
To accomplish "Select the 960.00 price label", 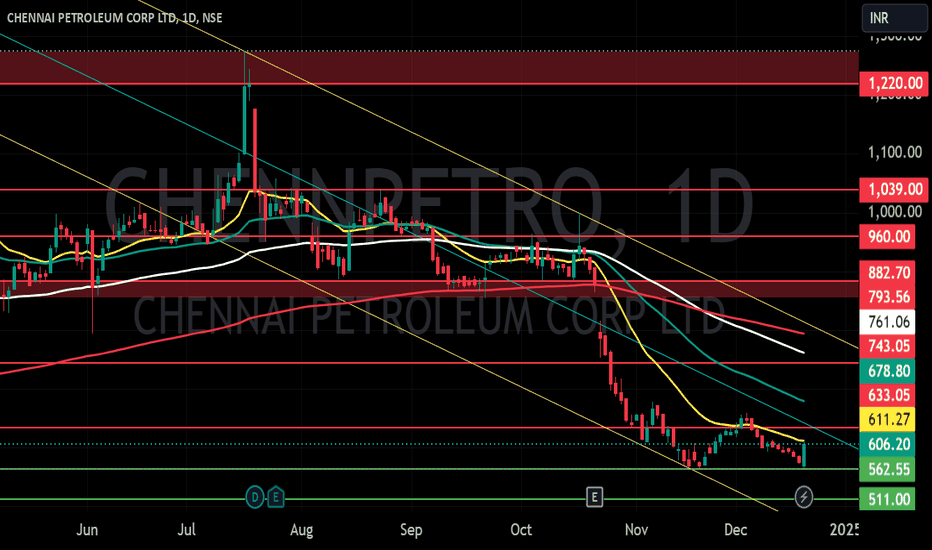I will pos(889,237).
